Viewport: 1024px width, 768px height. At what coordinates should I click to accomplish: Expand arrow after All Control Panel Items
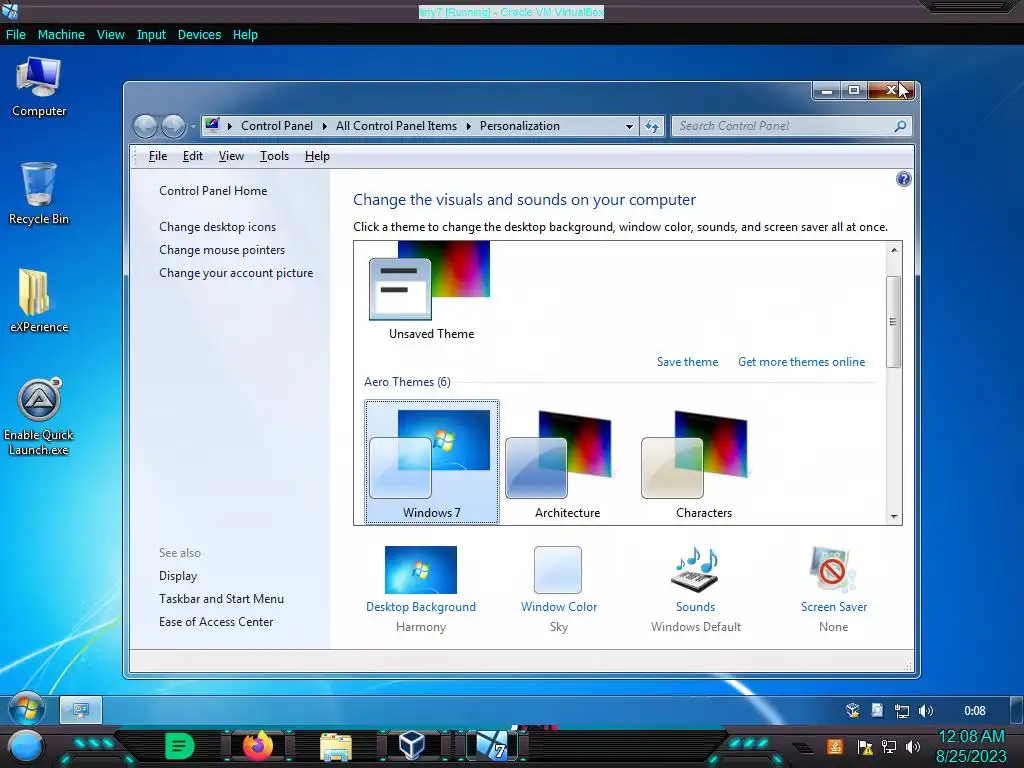coord(469,126)
